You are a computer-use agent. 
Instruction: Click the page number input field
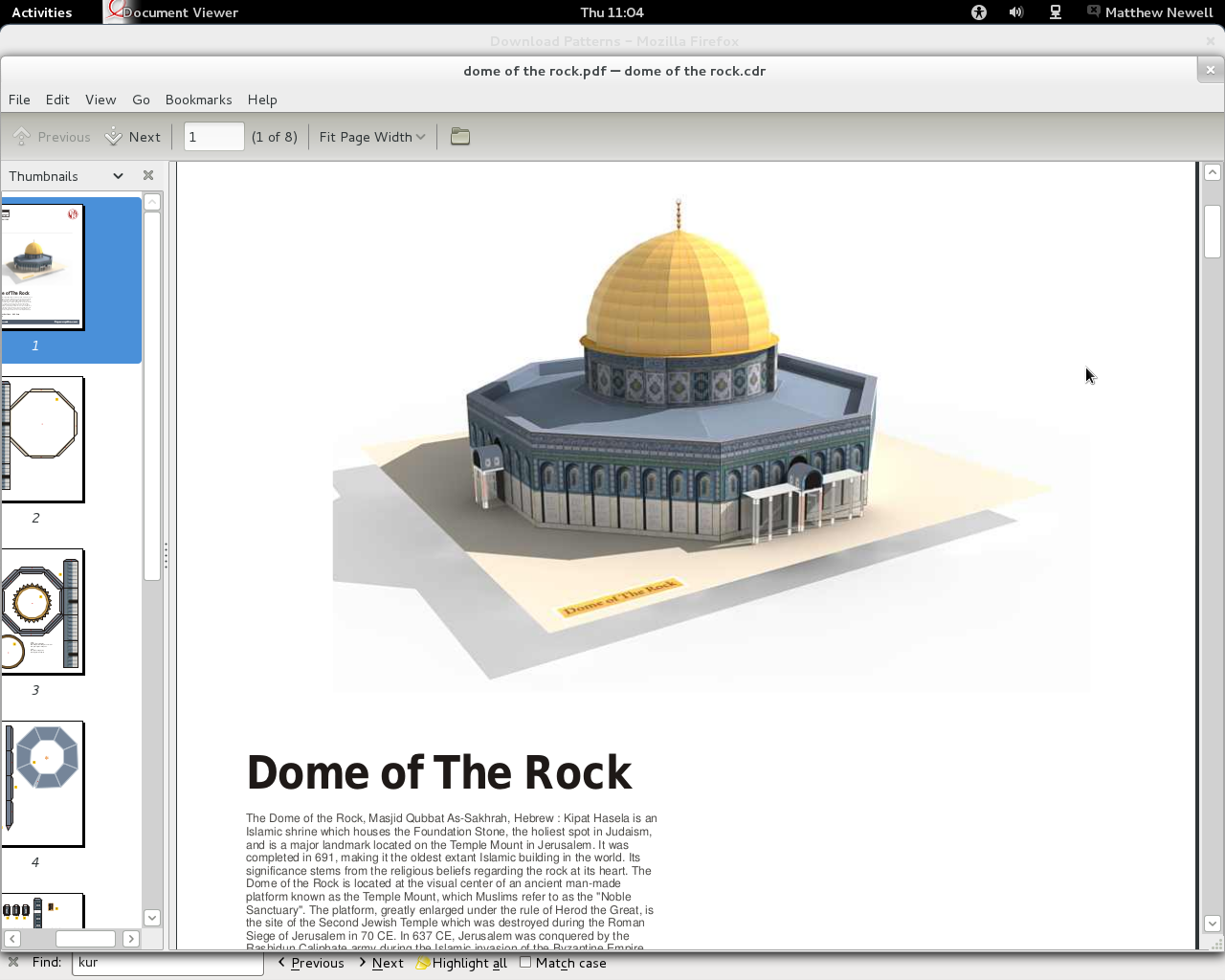coord(213,137)
